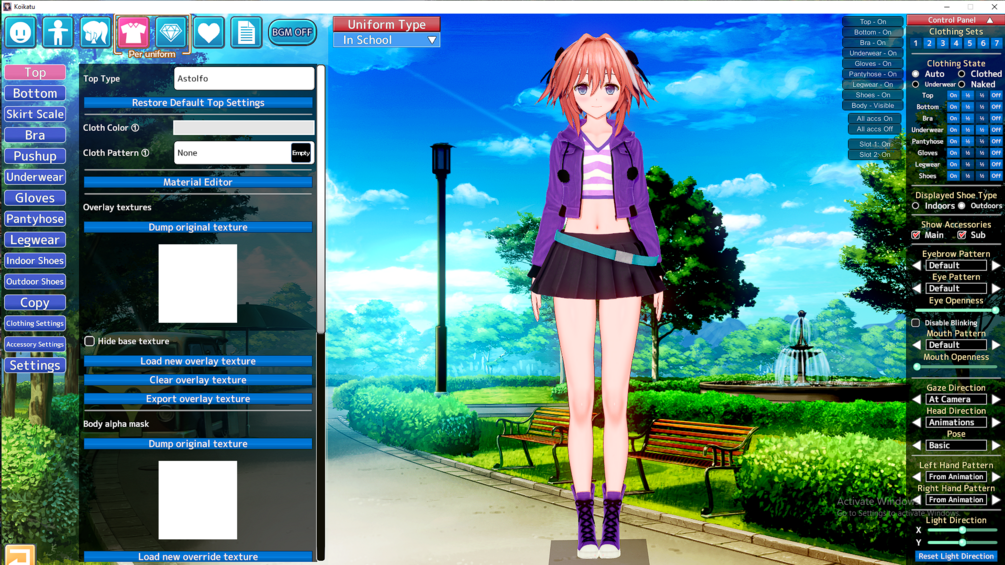Click next arrow for Mouth Pattern
1005x565 pixels.
tap(996, 345)
